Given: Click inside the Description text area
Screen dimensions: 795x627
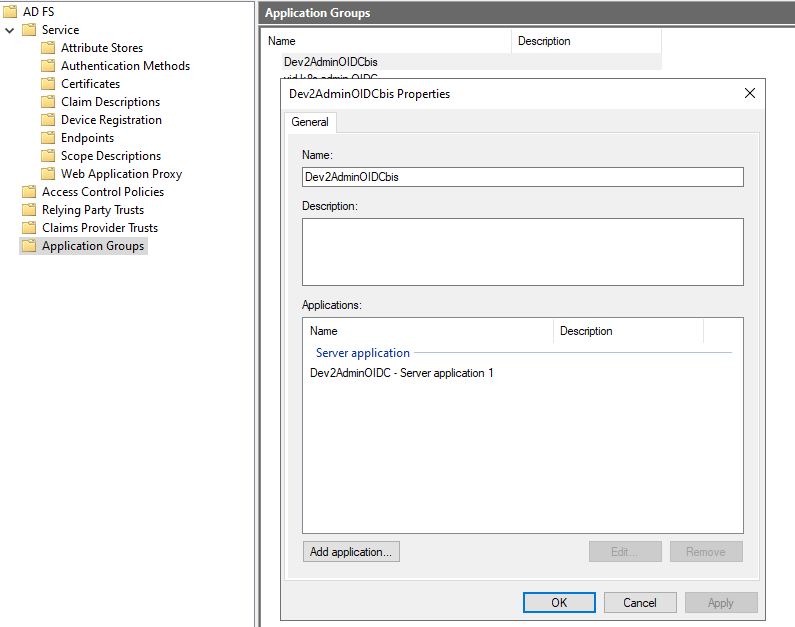Looking at the screenshot, I should [x=523, y=252].
